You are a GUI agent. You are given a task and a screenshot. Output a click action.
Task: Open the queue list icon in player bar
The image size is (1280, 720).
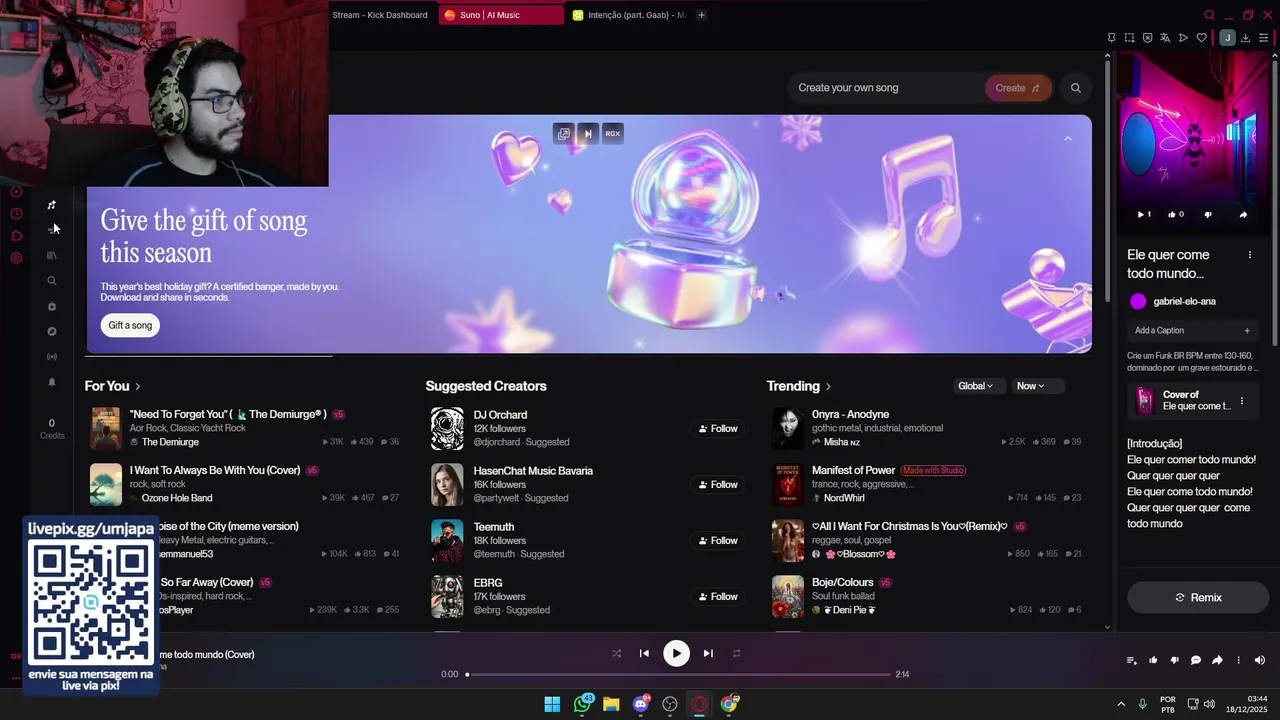coord(1132,660)
